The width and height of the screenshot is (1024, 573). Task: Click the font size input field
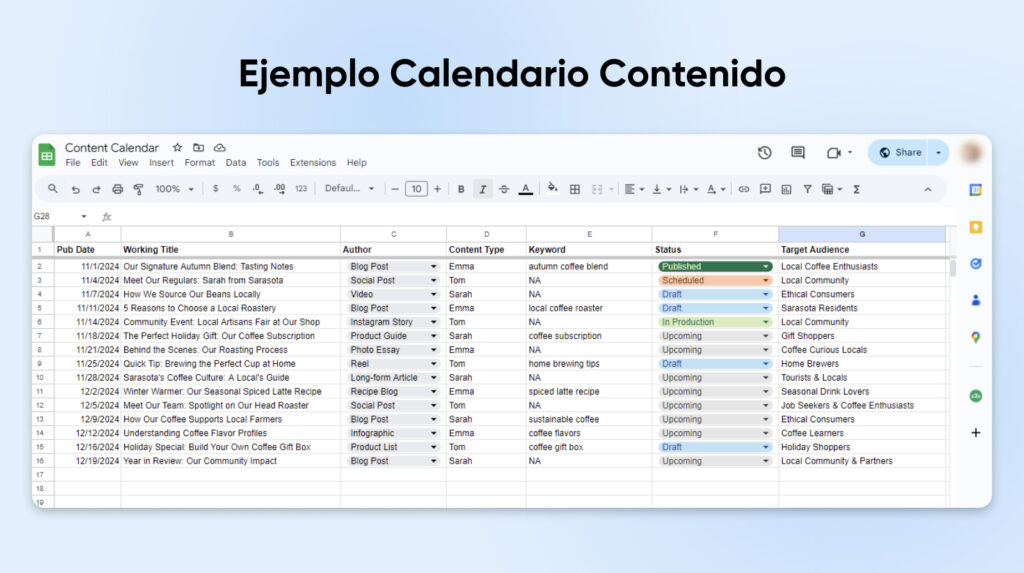[416, 189]
